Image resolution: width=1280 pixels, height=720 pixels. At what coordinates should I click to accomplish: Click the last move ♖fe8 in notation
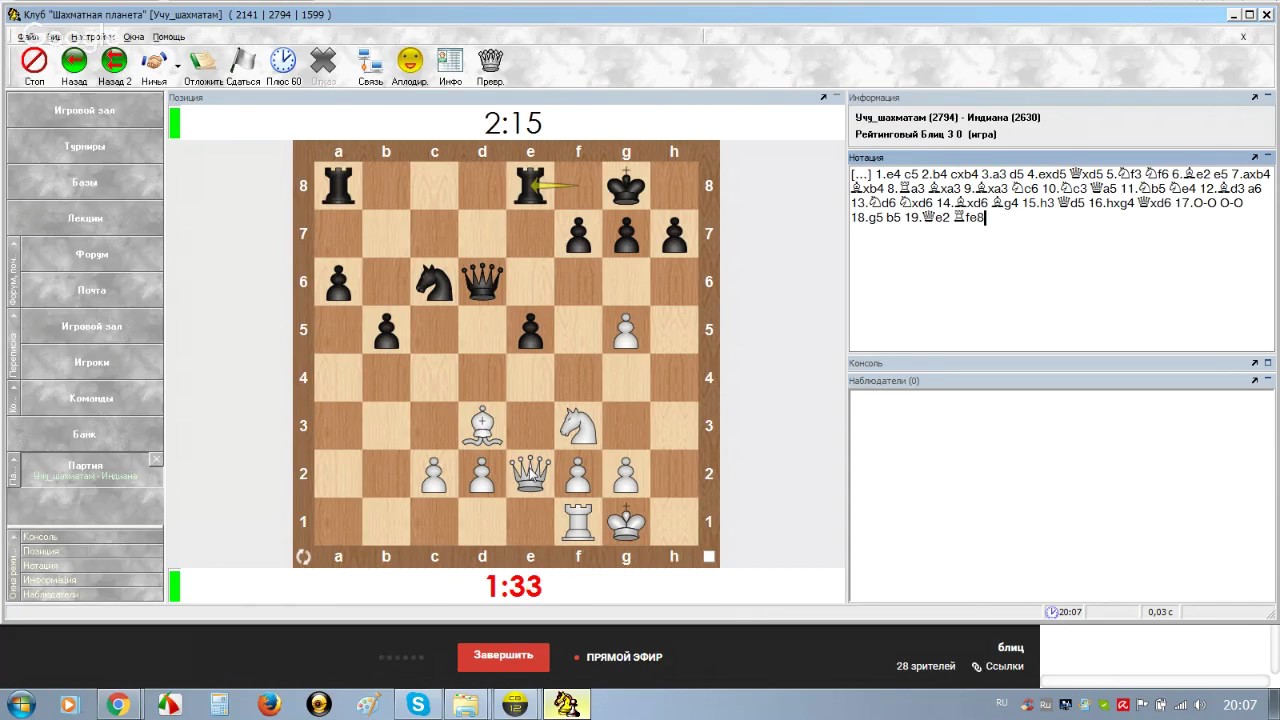click(x=969, y=217)
